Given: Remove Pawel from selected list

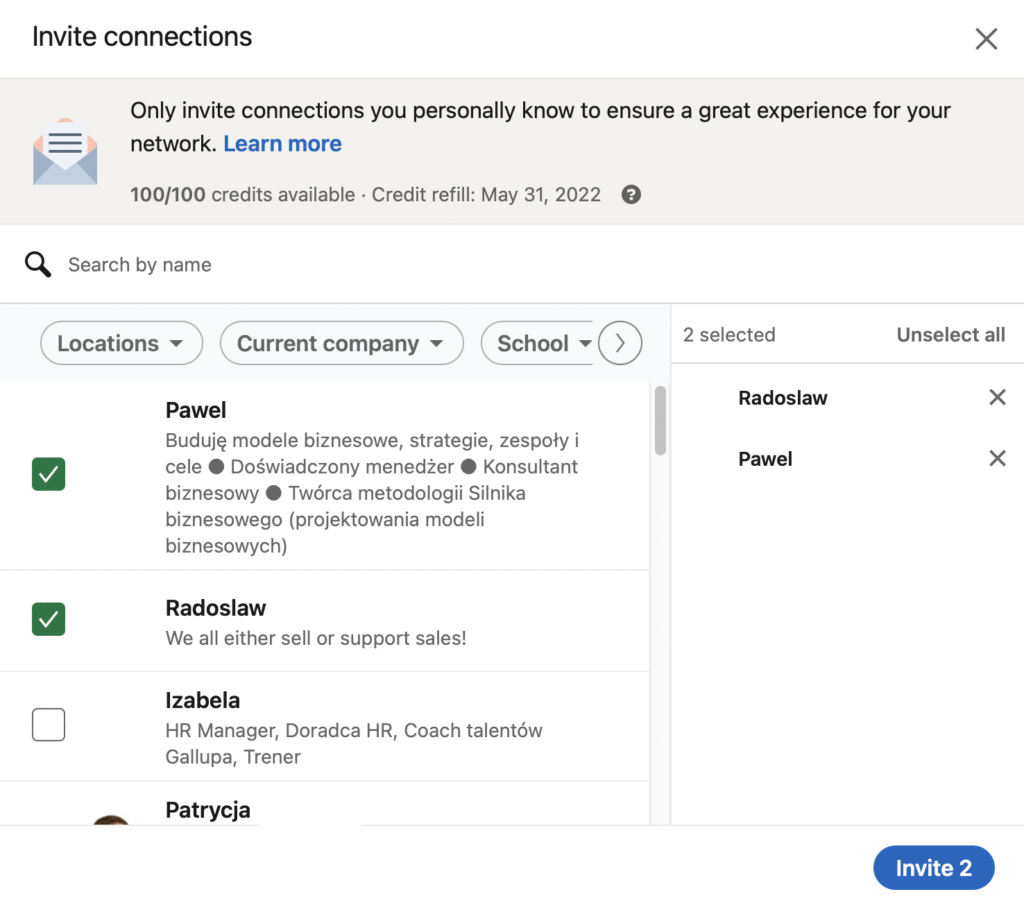Looking at the screenshot, I should 997,459.
